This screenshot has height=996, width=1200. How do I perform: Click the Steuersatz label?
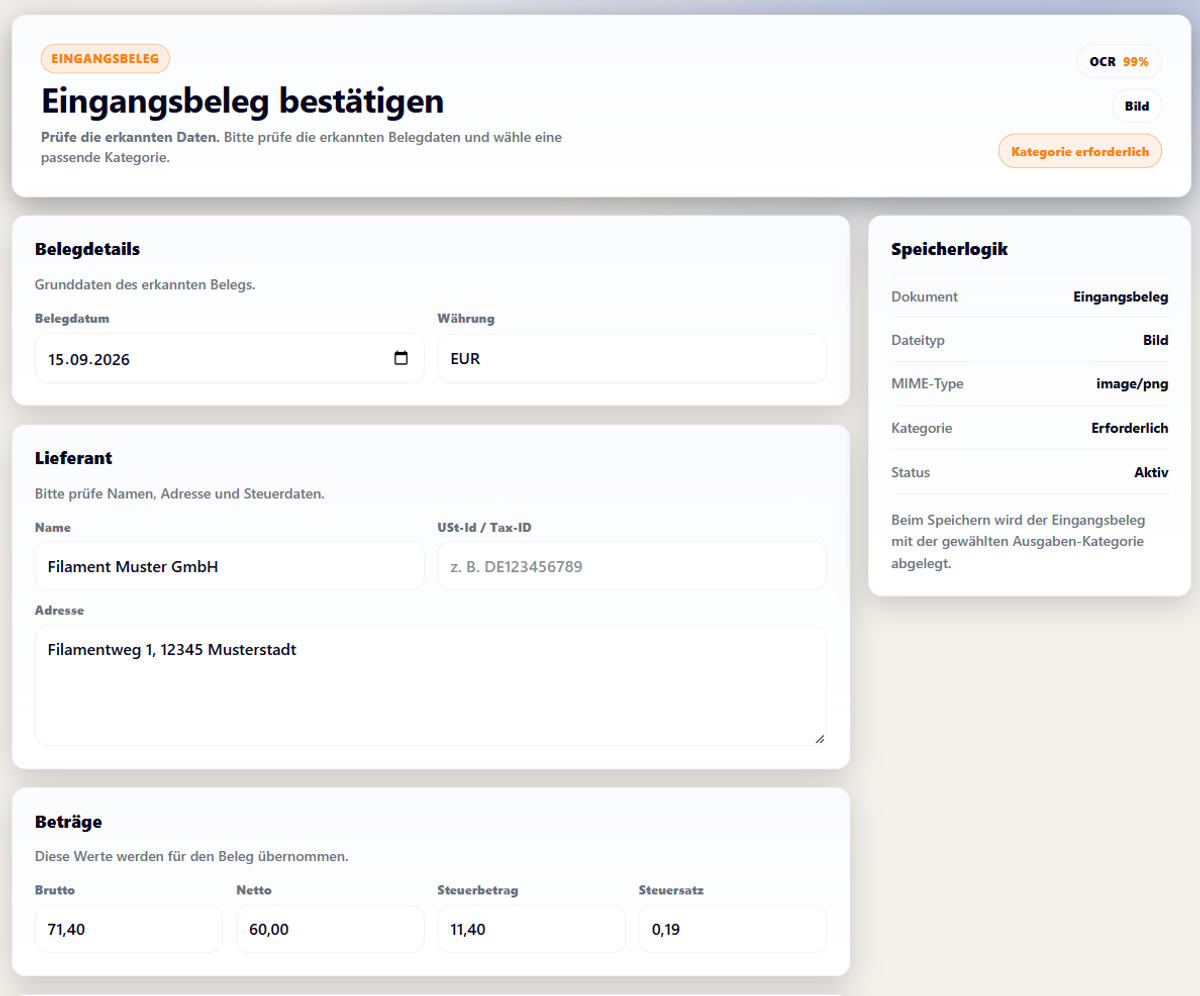[671, 890]
